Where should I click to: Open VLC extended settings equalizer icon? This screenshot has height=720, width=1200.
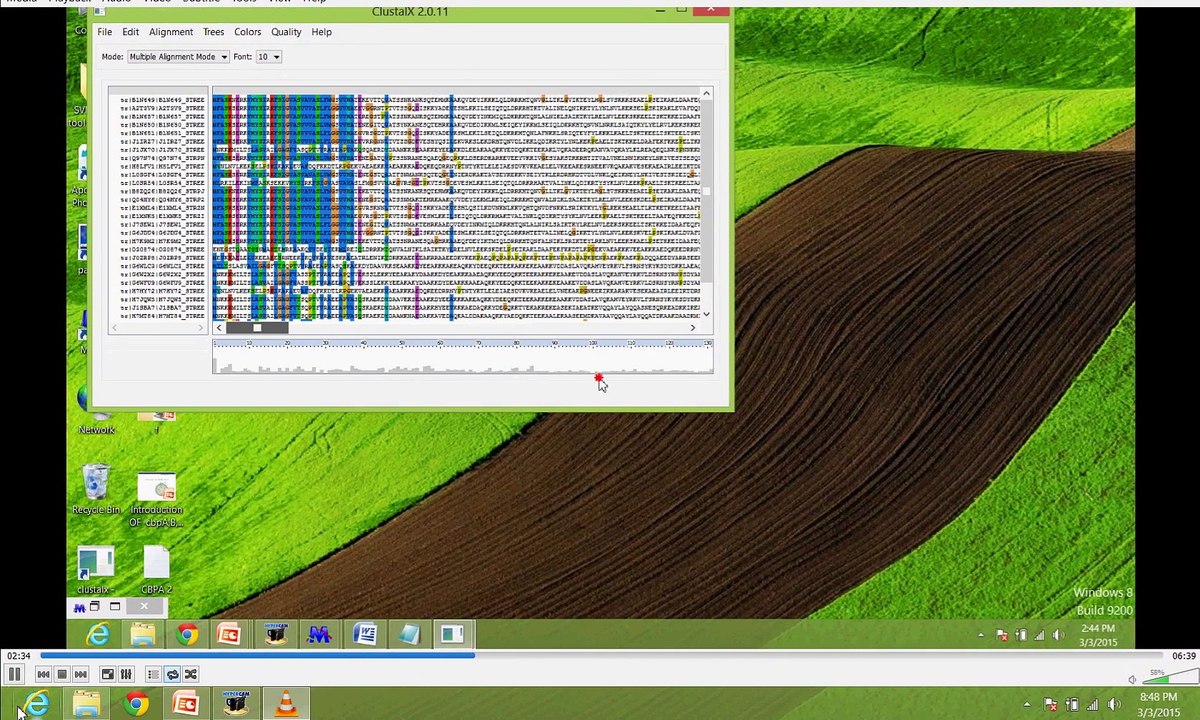point(126,674)
